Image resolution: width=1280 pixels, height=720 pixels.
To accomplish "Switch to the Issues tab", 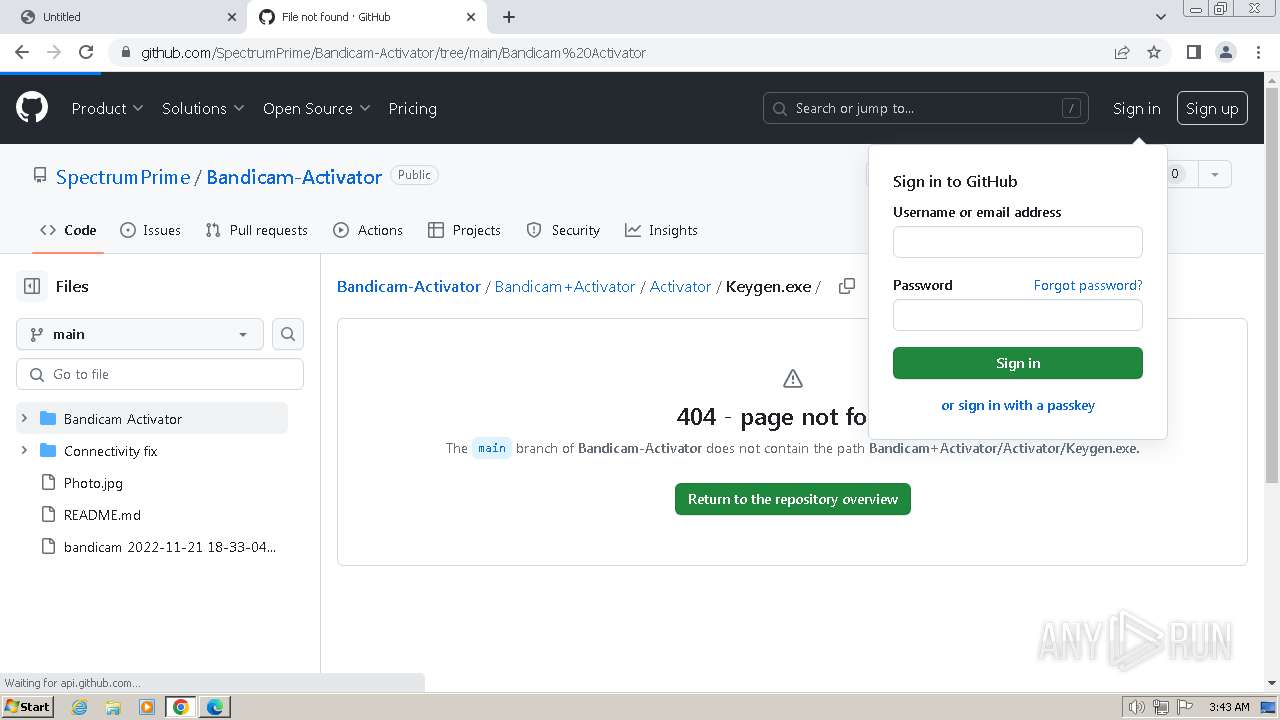I will coord(150,230).
